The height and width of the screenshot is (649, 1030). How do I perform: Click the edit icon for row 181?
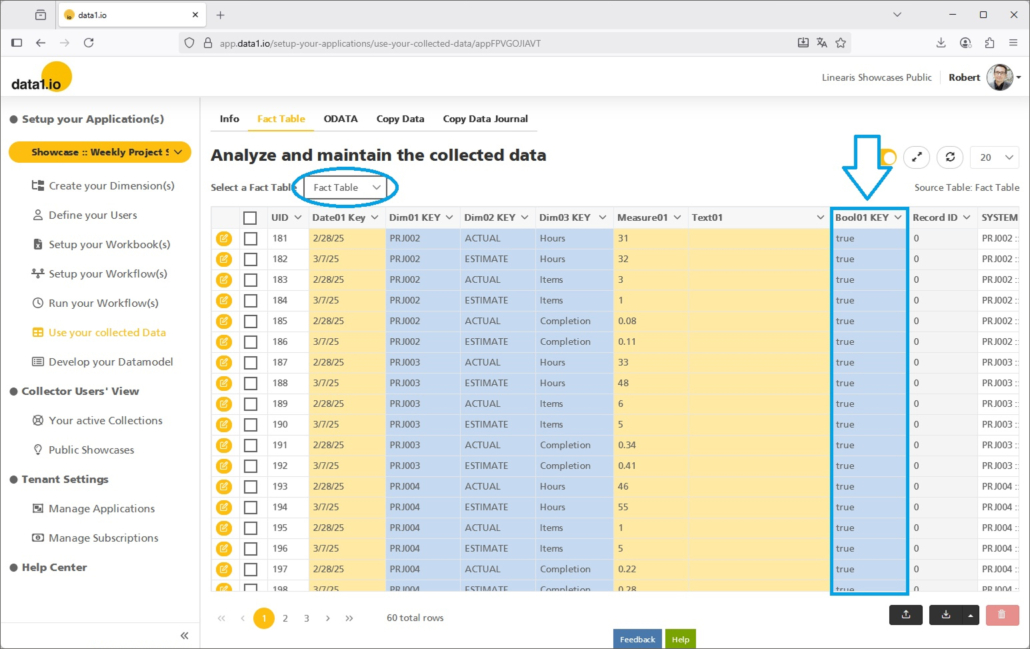click(223, 238)
